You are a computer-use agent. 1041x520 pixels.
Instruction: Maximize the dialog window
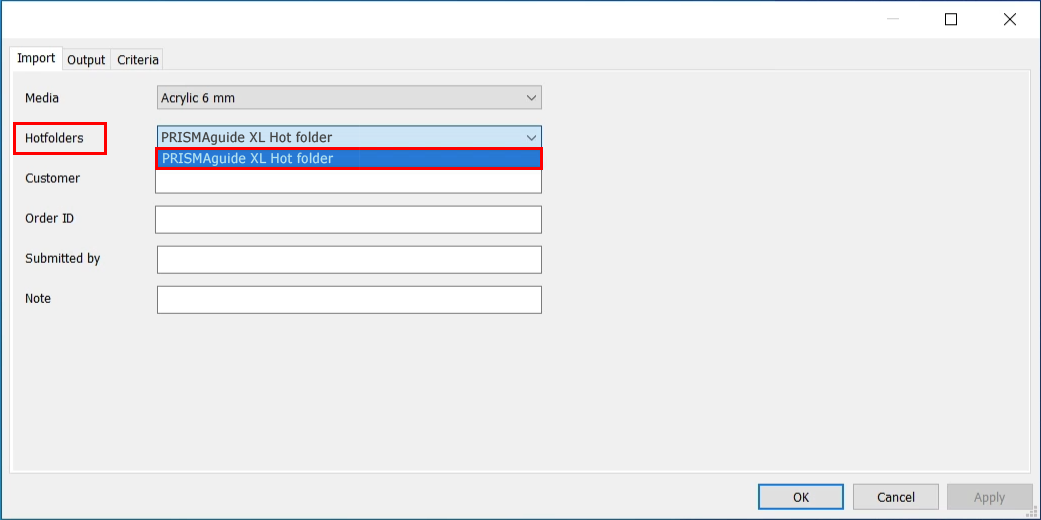tap(951, 19)
